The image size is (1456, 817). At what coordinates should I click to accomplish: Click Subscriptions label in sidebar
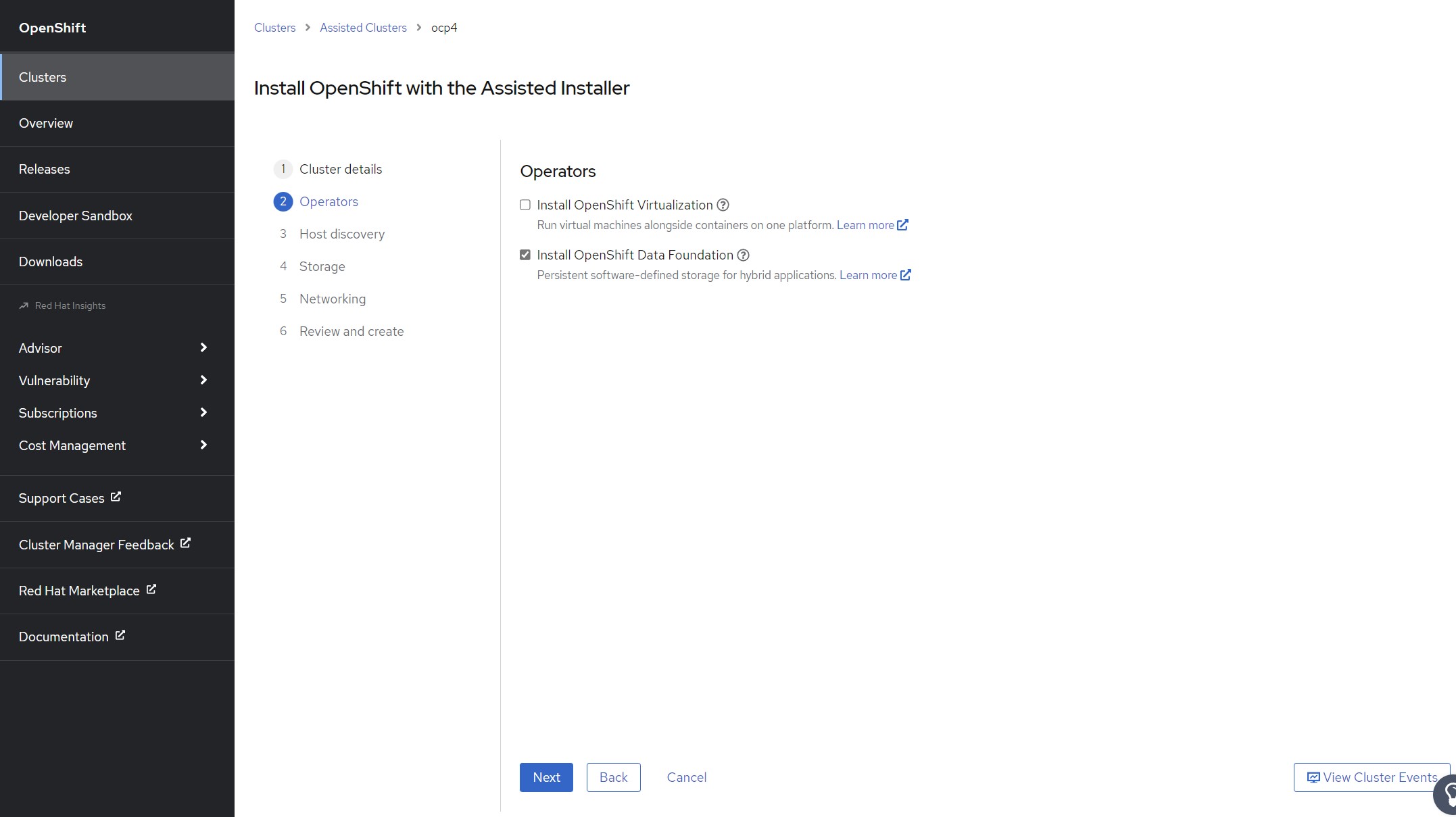[x=57, y=413]
